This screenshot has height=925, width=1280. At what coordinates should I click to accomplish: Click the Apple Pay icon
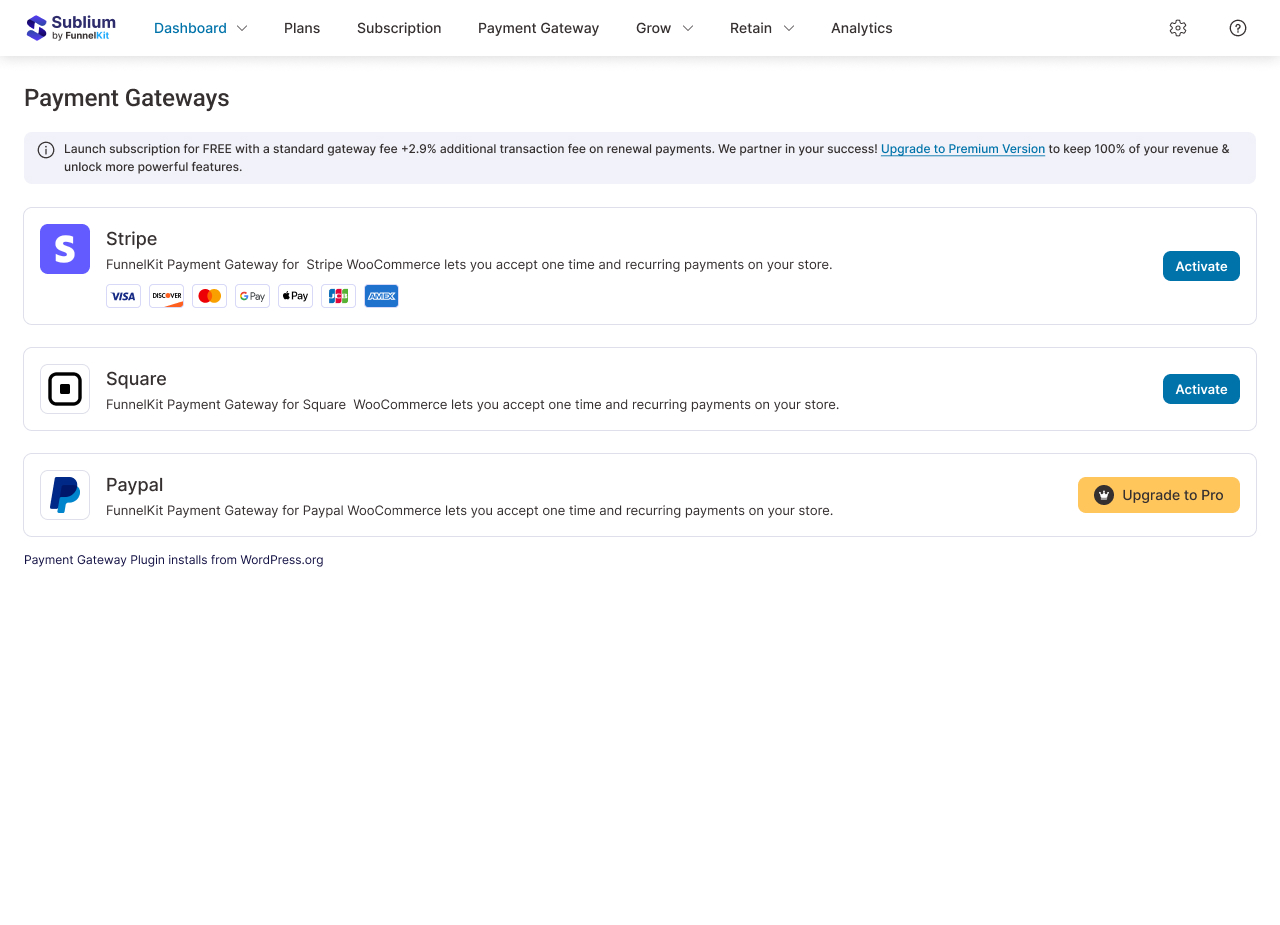(295, 296)
